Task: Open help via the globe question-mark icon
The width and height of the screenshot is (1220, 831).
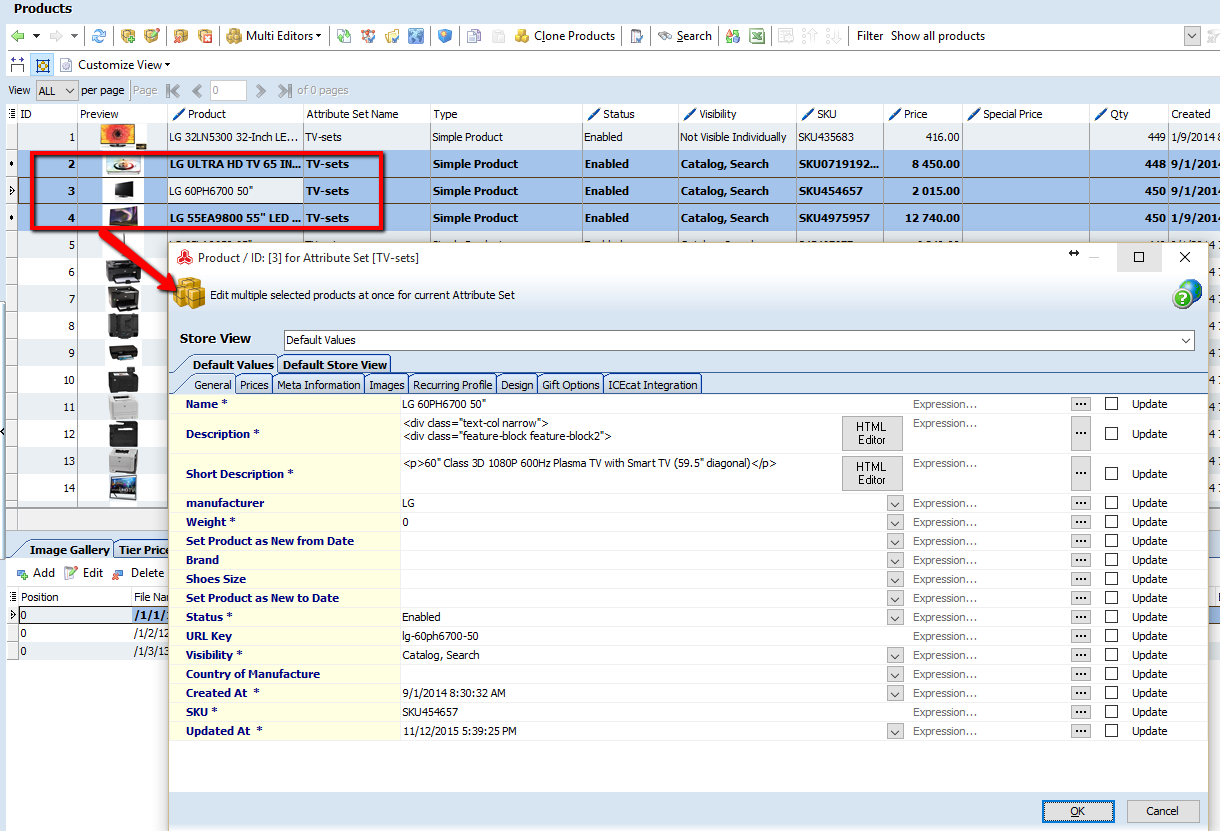Action: (x=1187, y=294)
